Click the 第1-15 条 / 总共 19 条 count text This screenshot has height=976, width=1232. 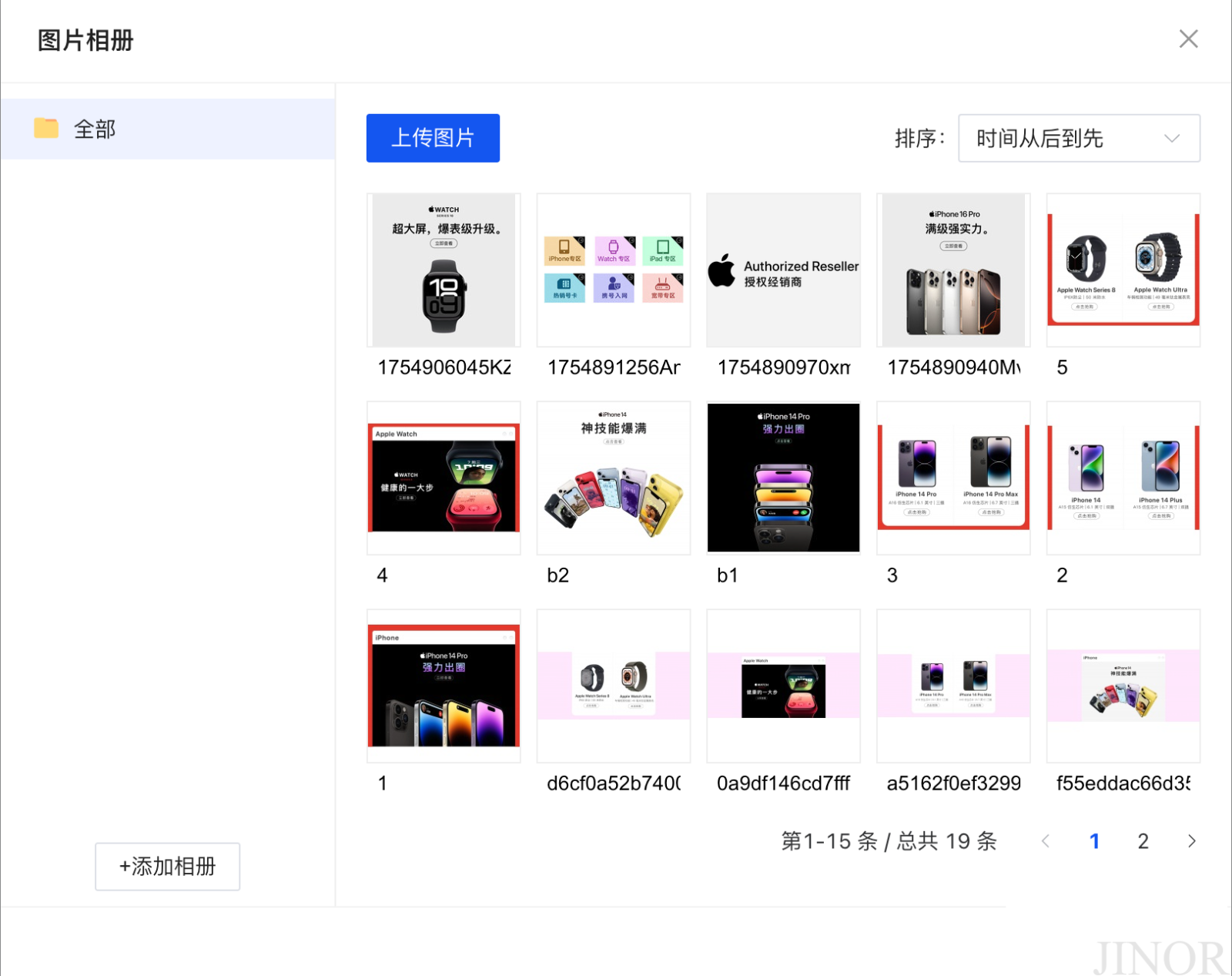point(889,841)
